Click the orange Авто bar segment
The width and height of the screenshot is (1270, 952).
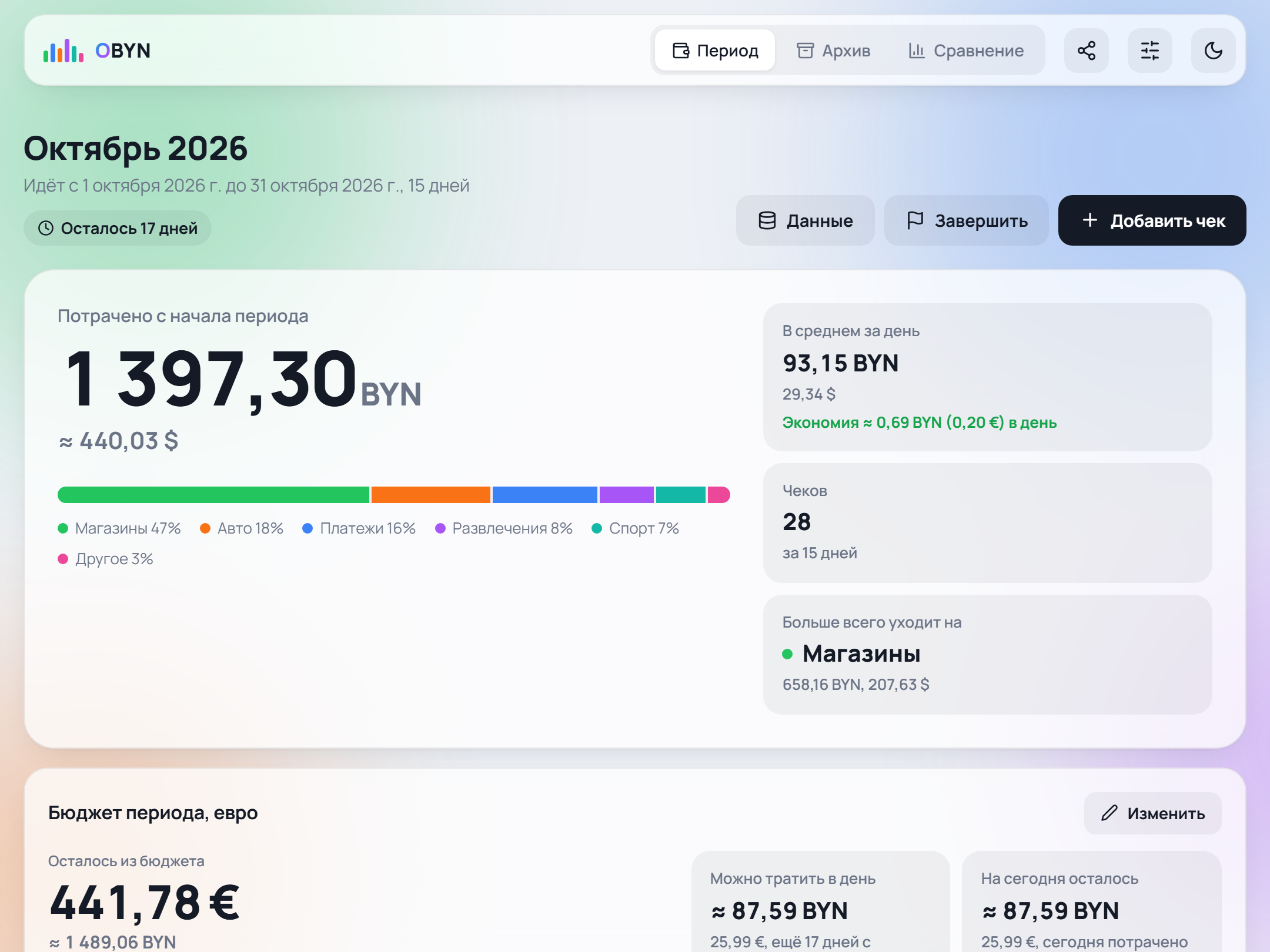431,495
